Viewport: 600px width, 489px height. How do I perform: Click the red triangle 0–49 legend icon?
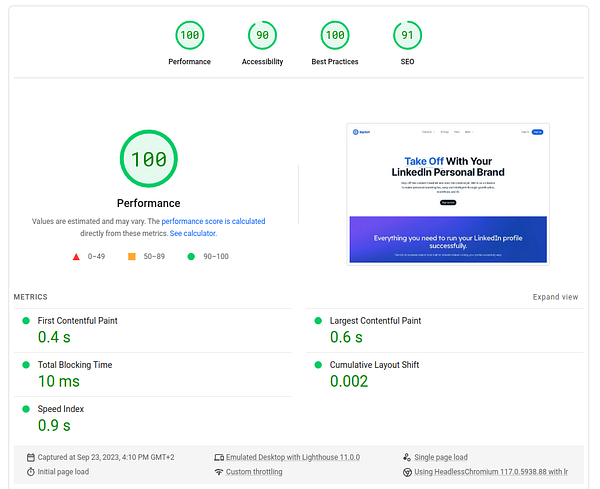pos(76,256)
